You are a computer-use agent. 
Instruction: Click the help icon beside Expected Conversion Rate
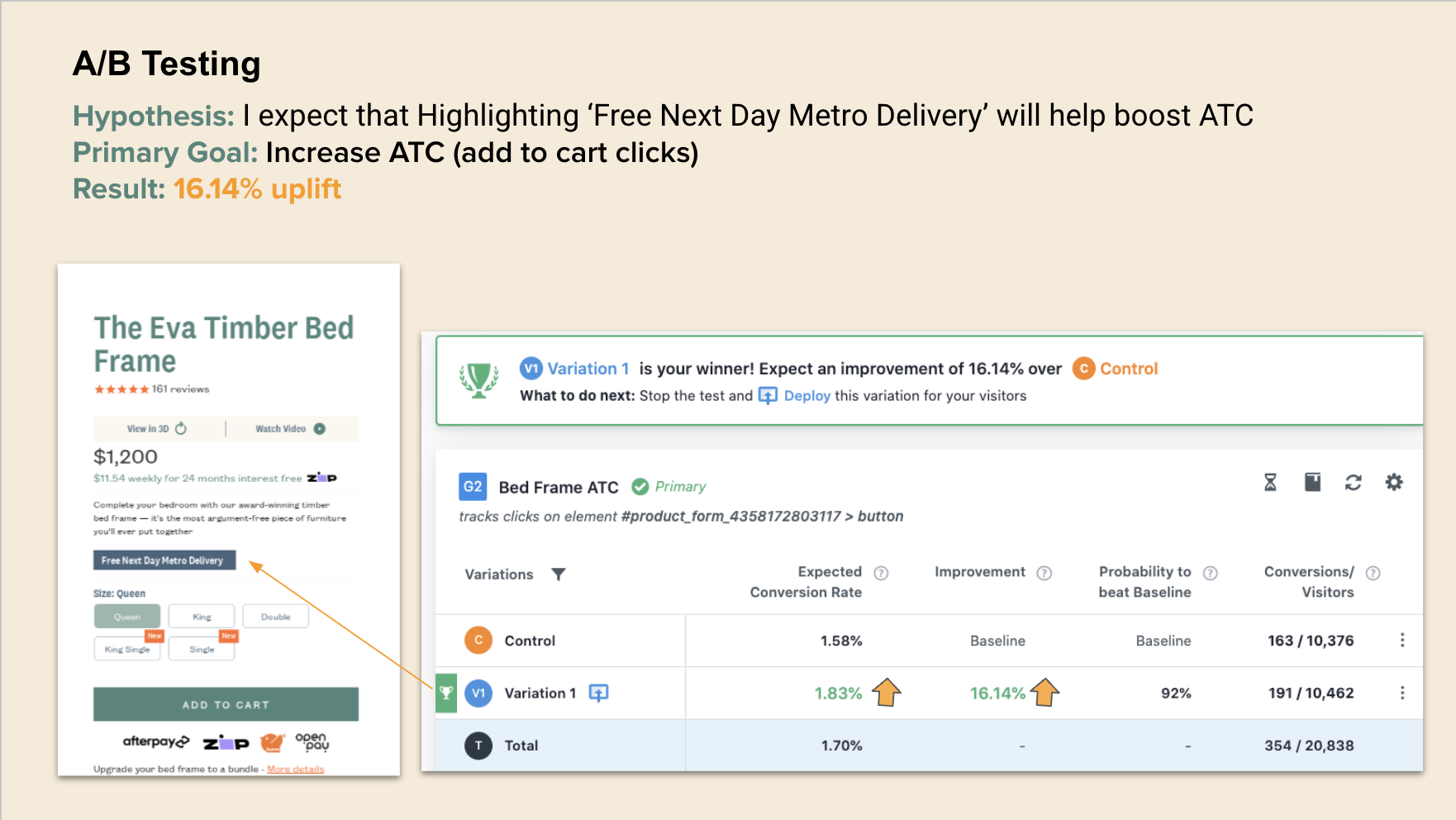[x=881, y=573]
